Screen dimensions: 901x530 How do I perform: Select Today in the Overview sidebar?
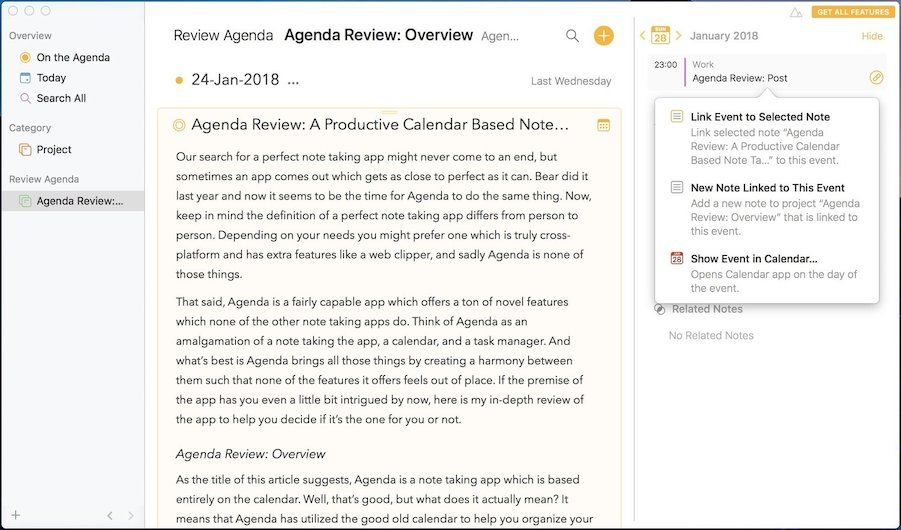51,78
